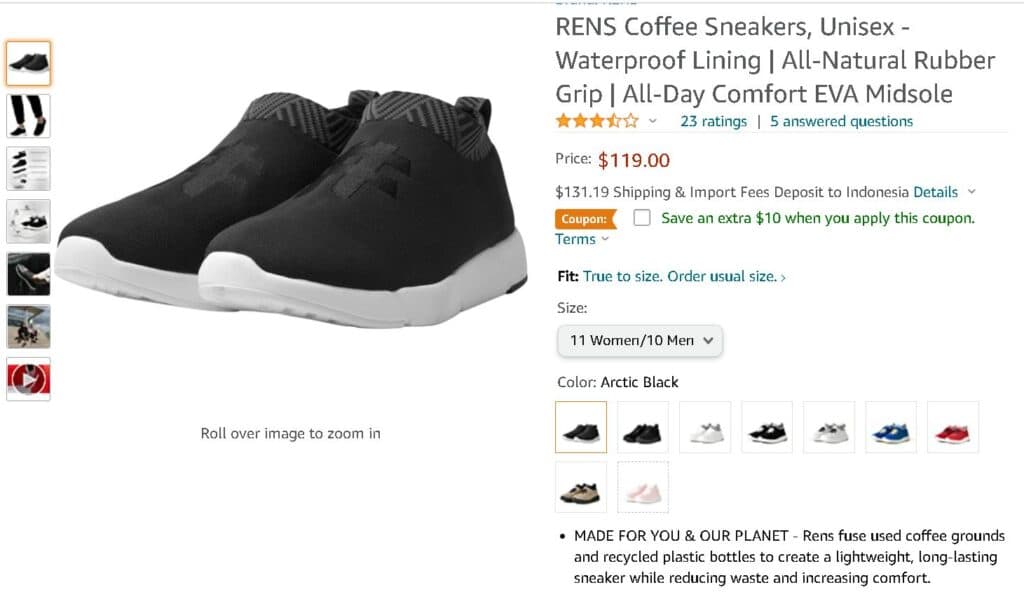Pick the beige sneaker color option
The image size is (1024, 592).
point(581,487)
